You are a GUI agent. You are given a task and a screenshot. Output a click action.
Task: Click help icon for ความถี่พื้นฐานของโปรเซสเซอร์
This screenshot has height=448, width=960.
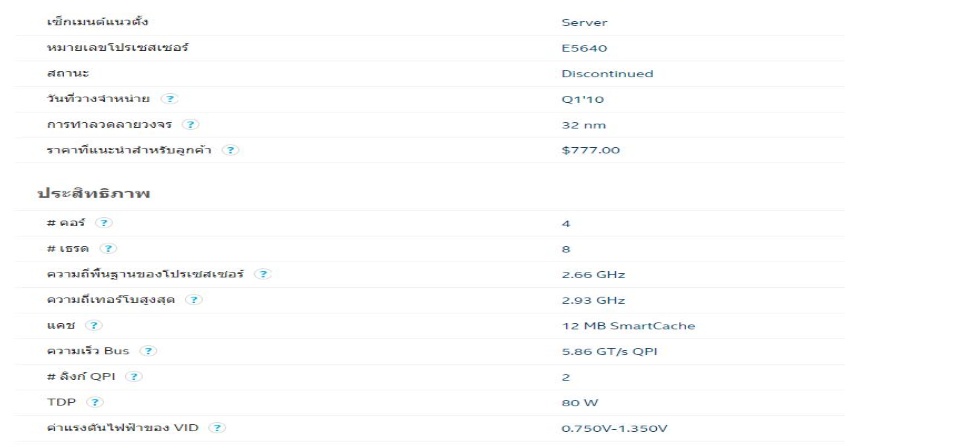tap(263, 274)
